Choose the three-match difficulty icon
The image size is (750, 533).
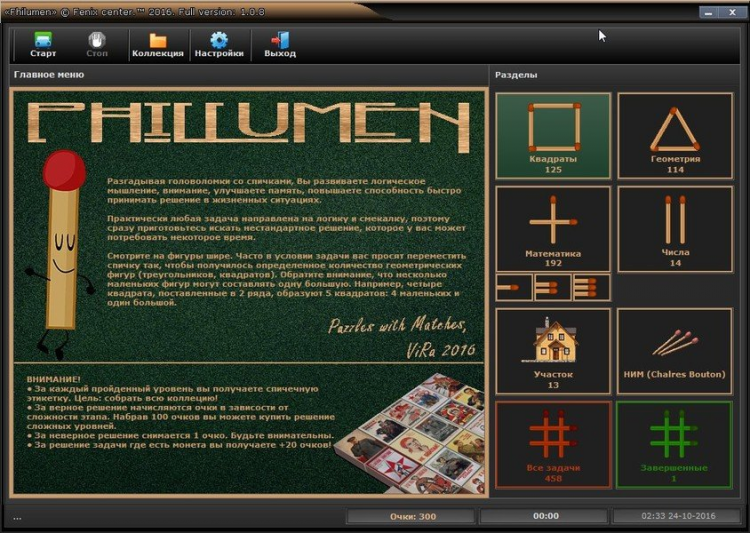click(x=592, y=288)
